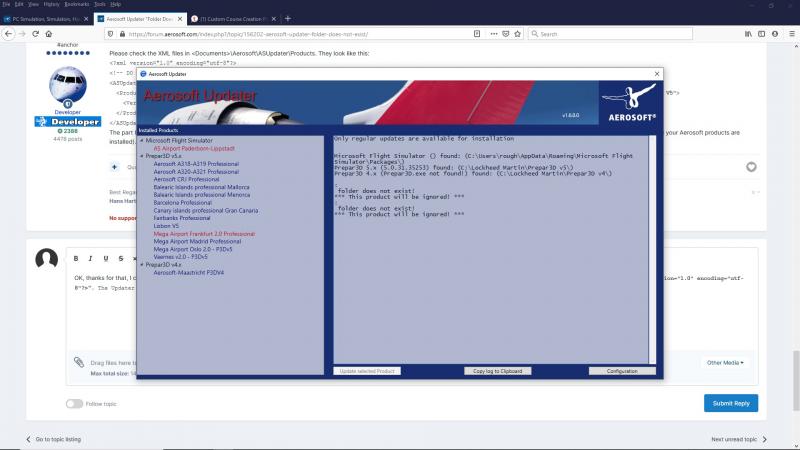This screenshot has width=800, height=450.
Task: Select Balearic Islands professional Mallorca
Action: coord(202,187)
